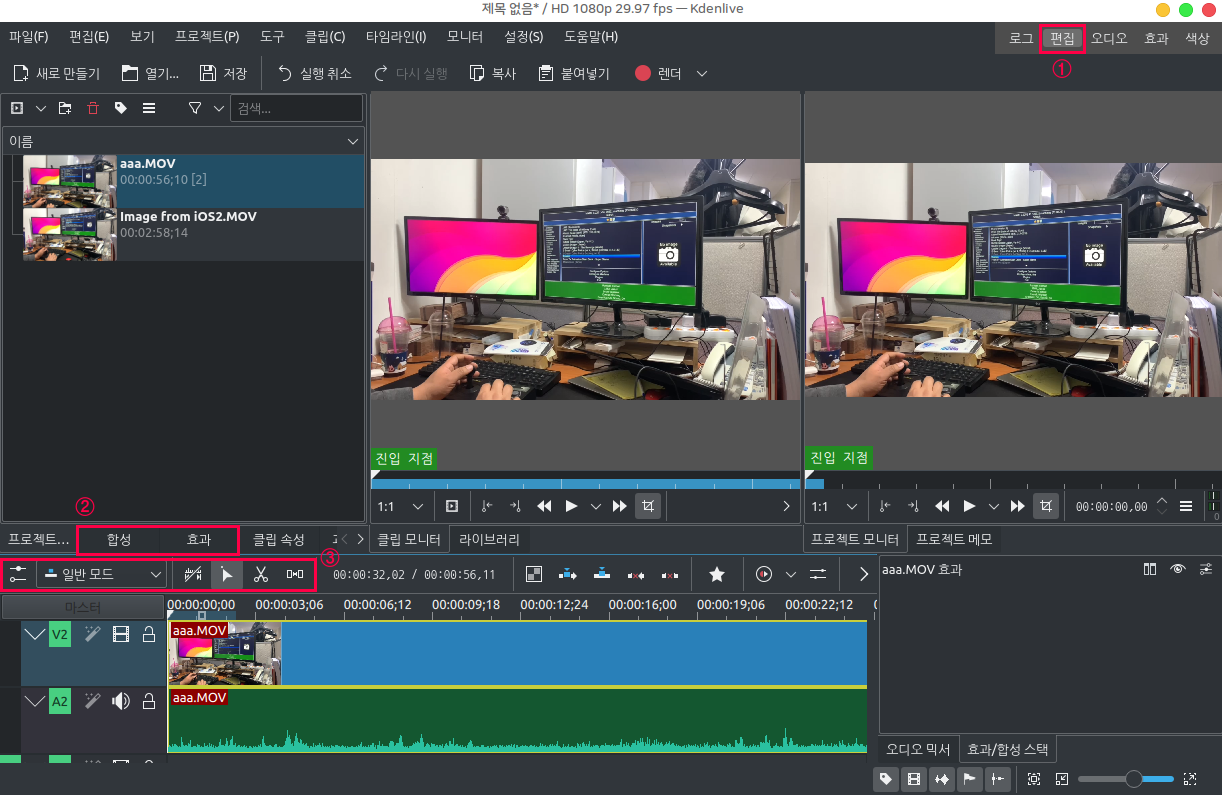The image size is (1222, 795).
Task: Click the tag icon in project bin
Action: click(x=121, y=108)
